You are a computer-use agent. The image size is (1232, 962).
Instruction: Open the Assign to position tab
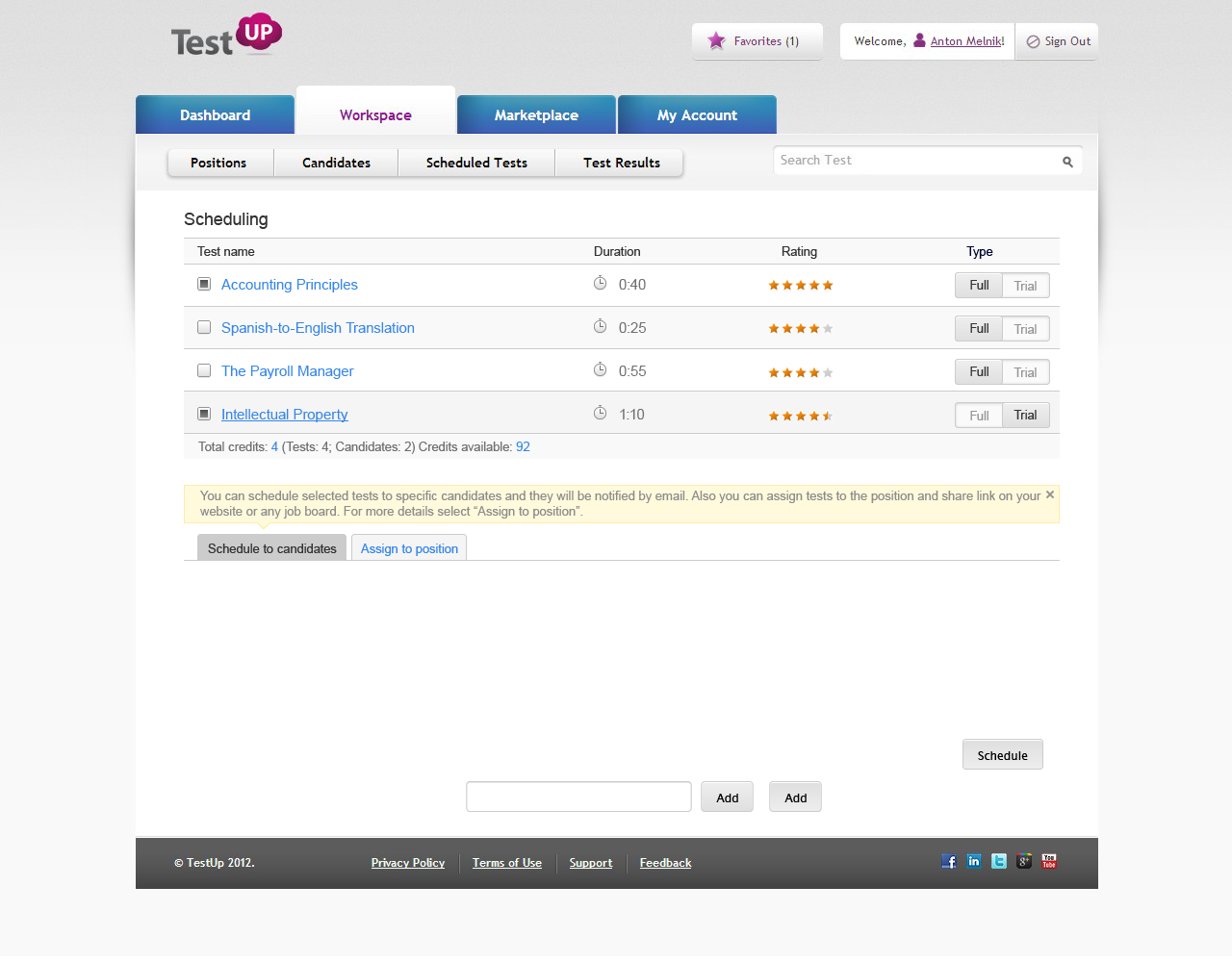coord(409,548)
